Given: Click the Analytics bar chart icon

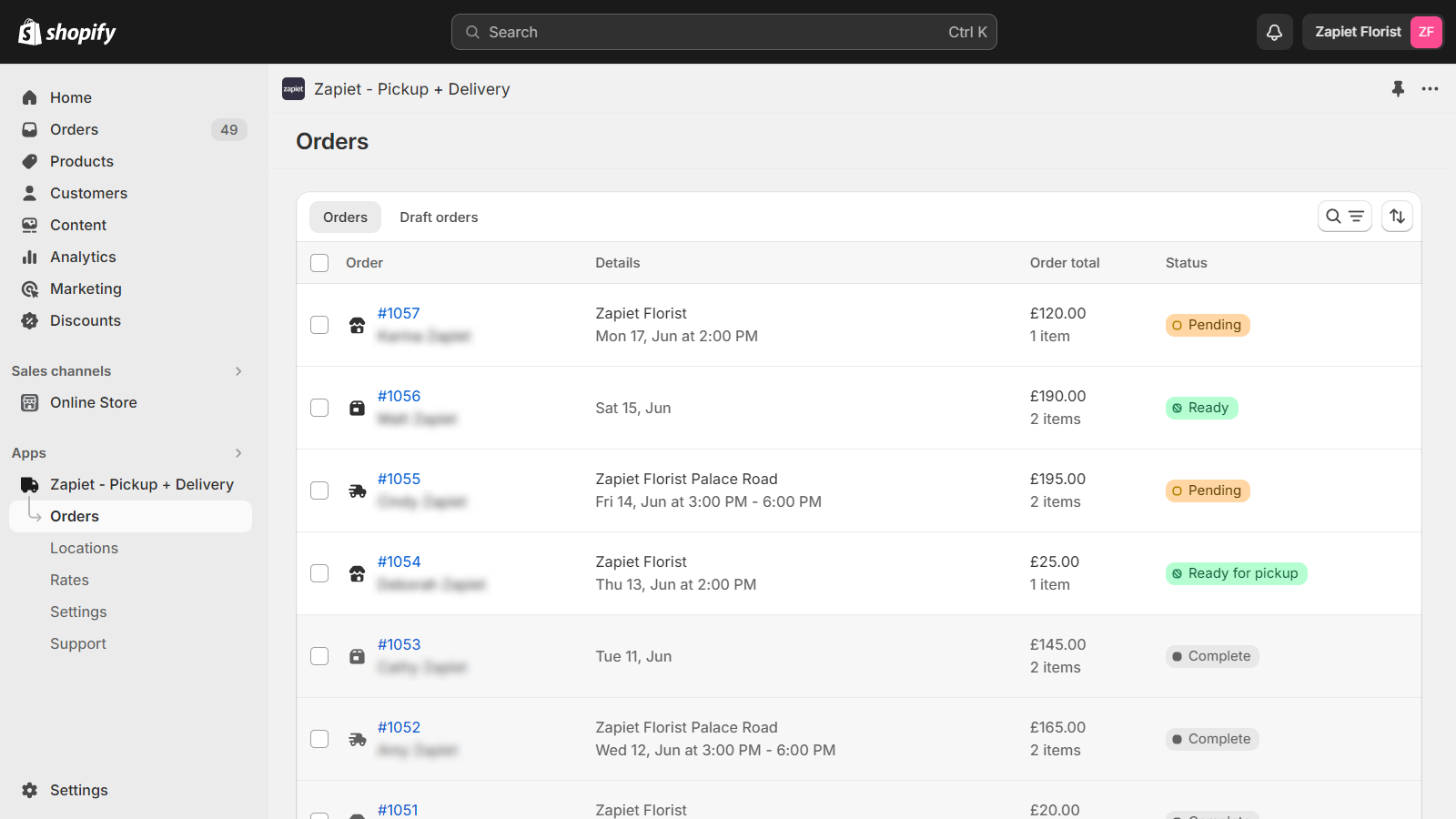Looking at the screenshot, I should (30, 257).
